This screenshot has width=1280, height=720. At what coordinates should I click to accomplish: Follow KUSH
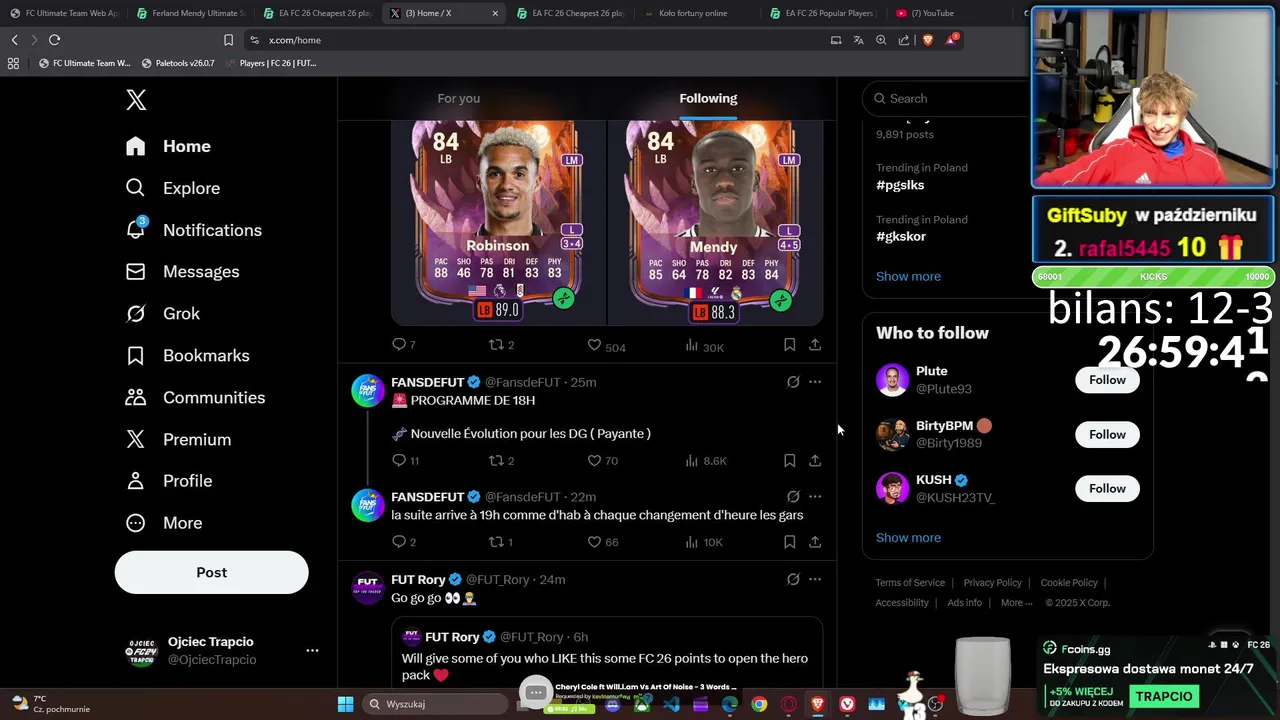[x=1107, y=488]
